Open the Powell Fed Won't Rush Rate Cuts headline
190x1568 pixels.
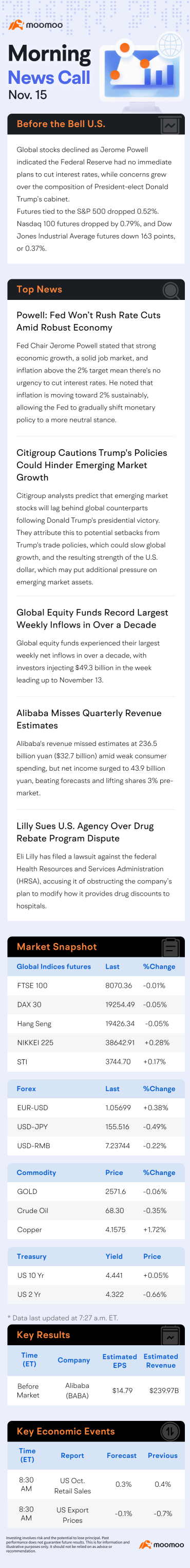click(x=89, y=322)
